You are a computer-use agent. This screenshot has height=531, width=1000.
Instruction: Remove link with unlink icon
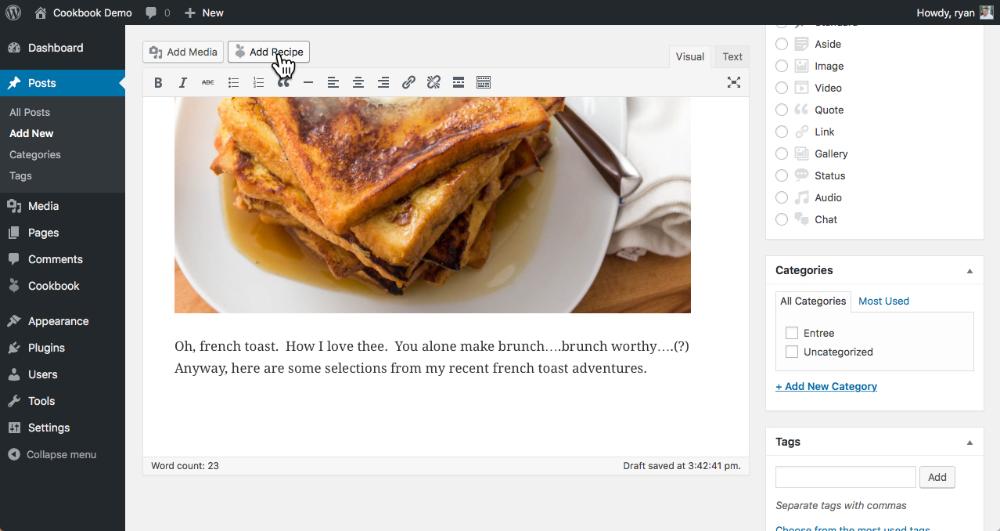tap(434, 82)
